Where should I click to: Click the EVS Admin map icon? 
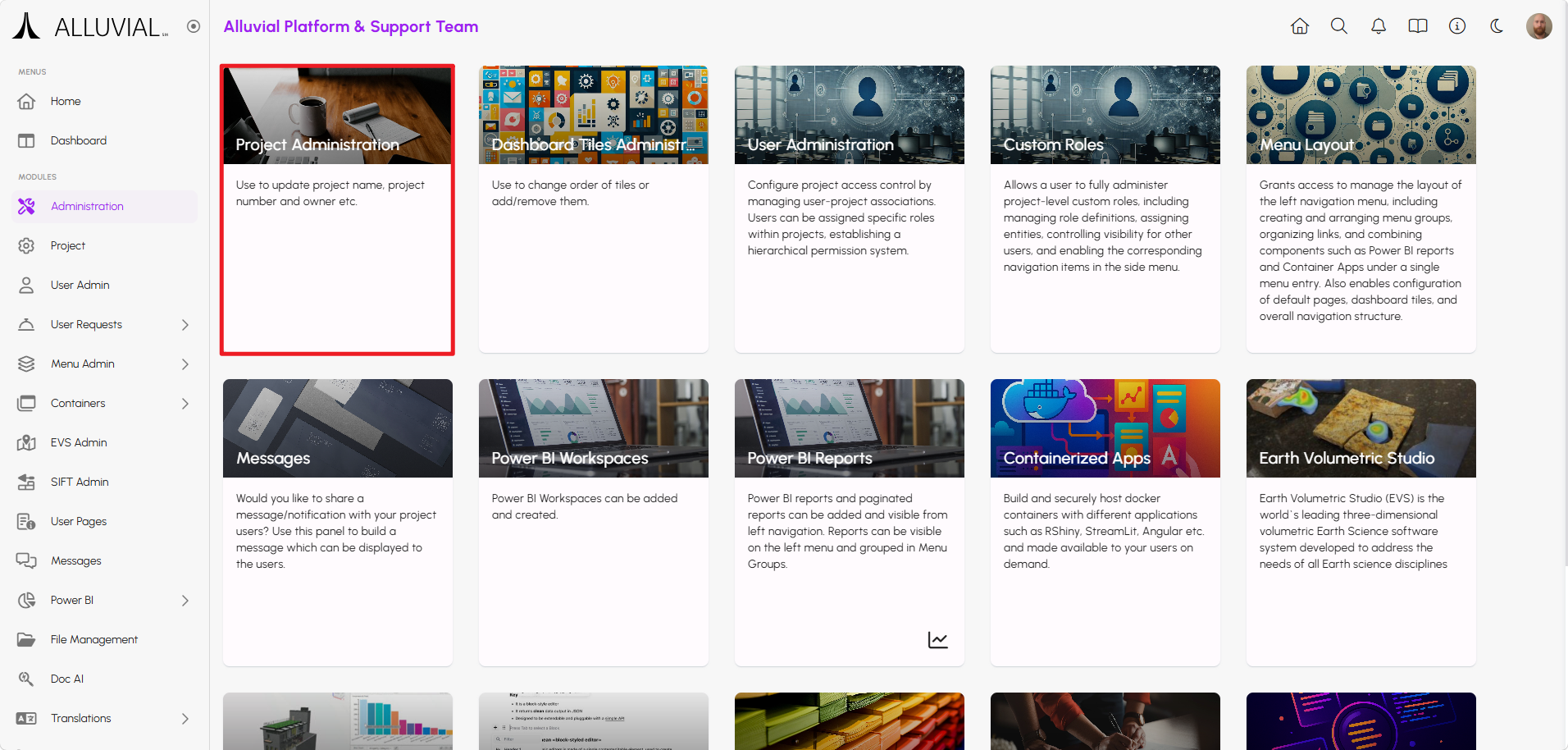(x=26, y=442)
